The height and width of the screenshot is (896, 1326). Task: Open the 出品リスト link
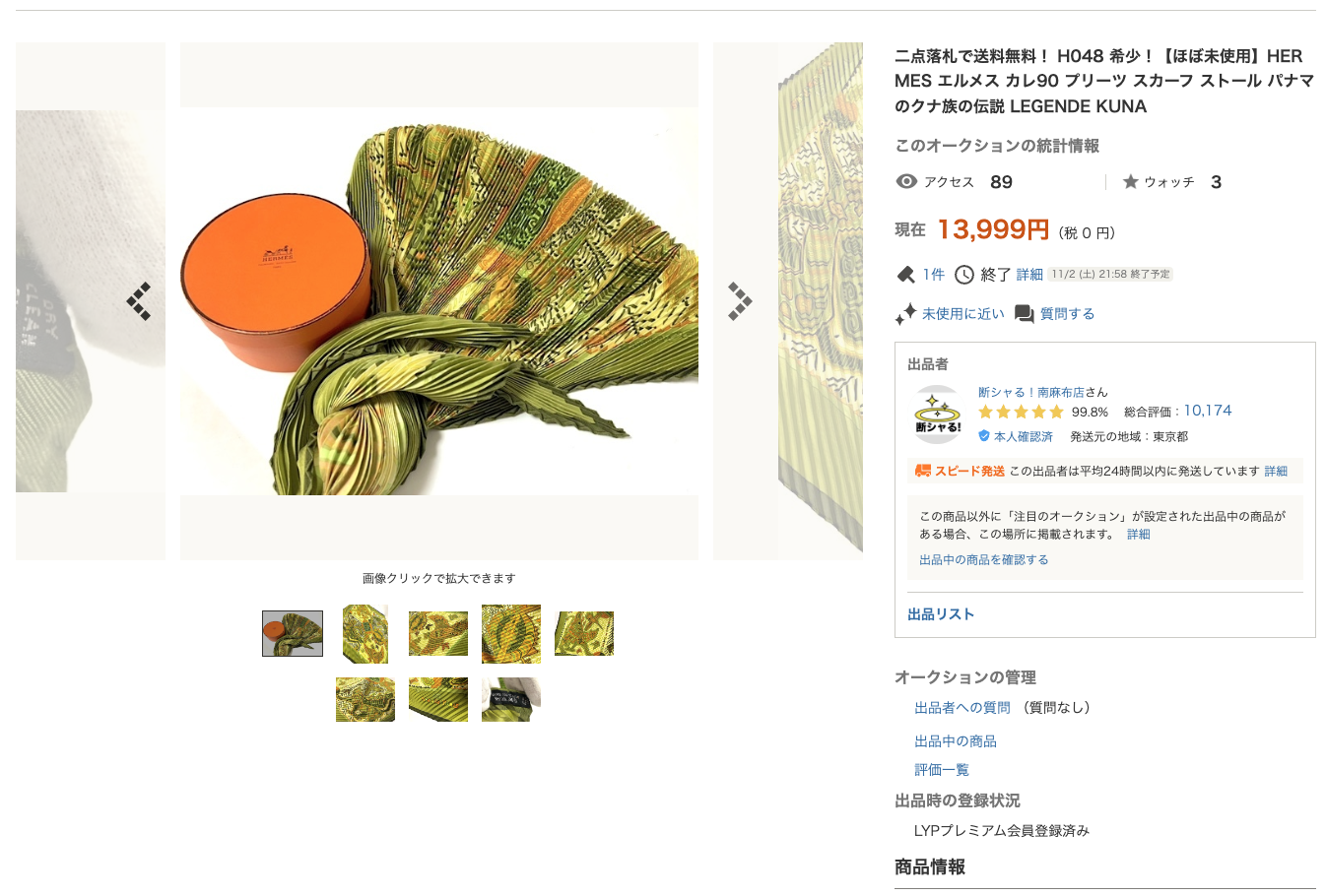(941, 613)
